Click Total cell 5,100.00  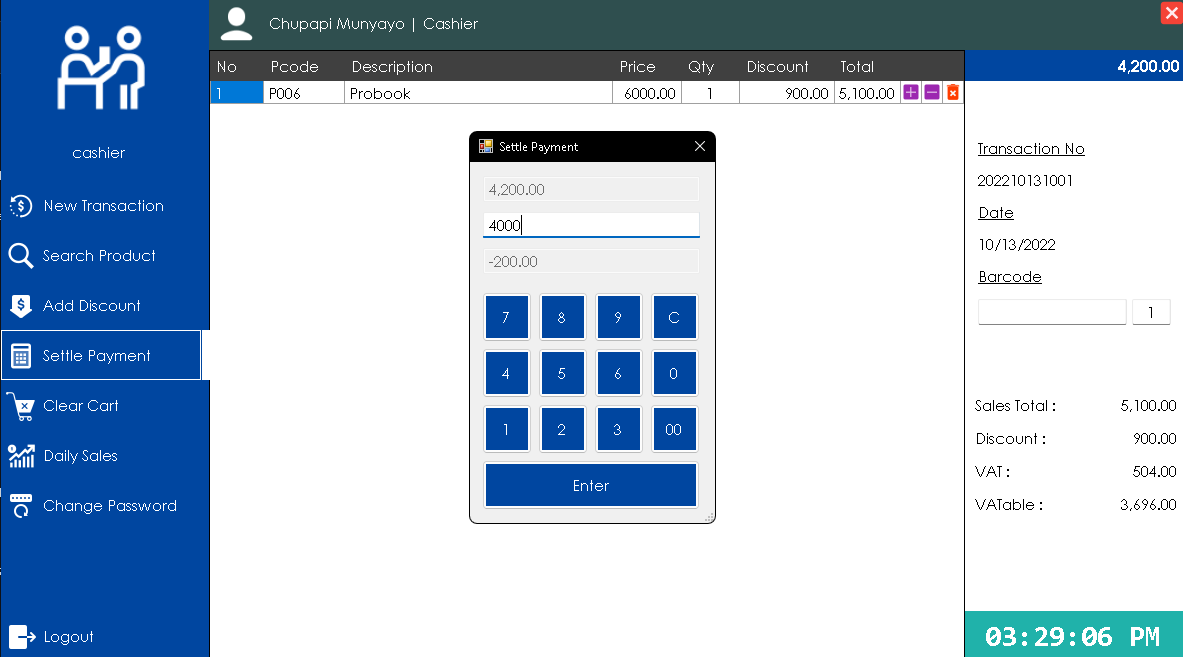pos(868,93)
